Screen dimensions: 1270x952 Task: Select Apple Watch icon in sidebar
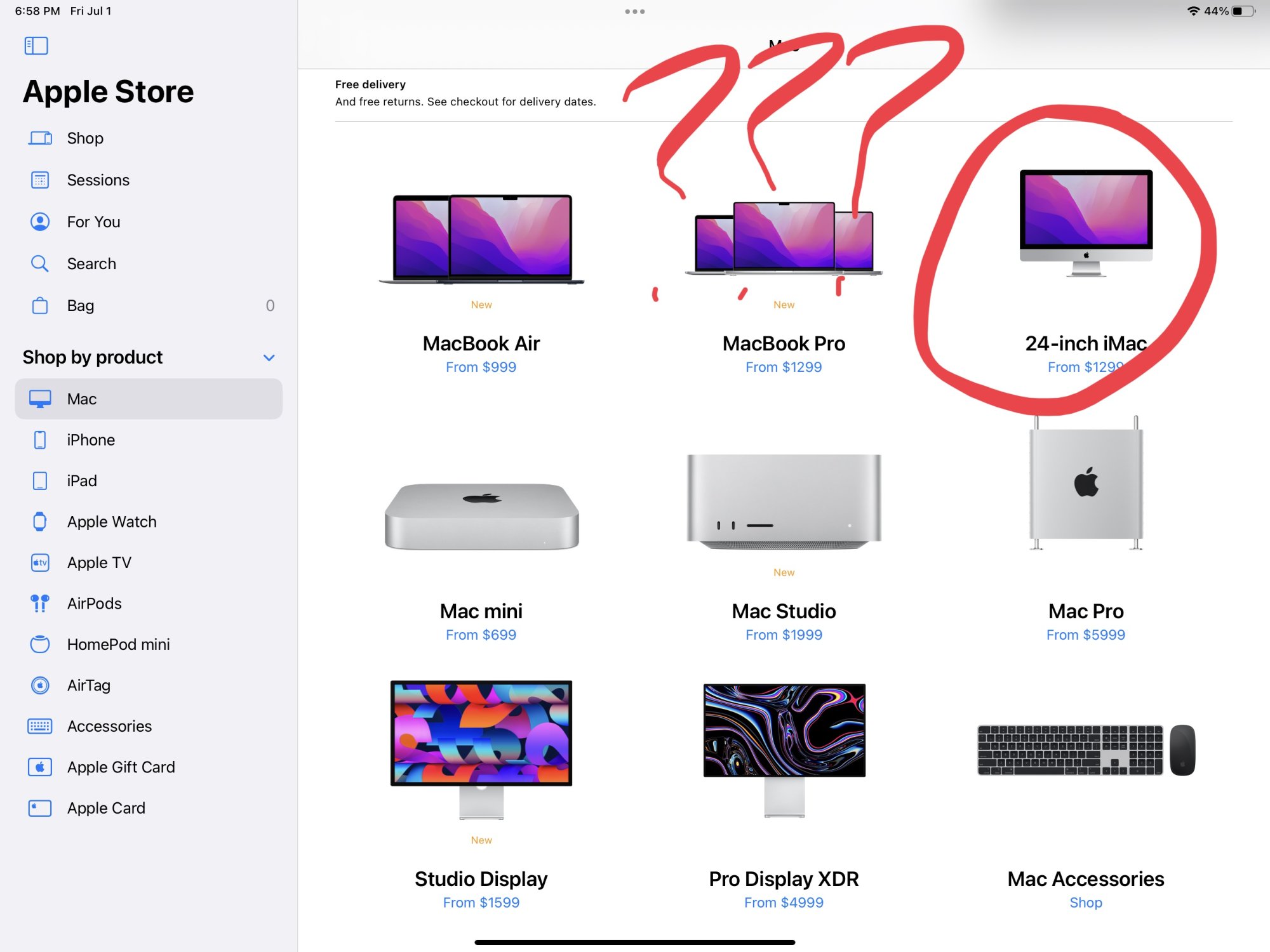click(40, 522)
